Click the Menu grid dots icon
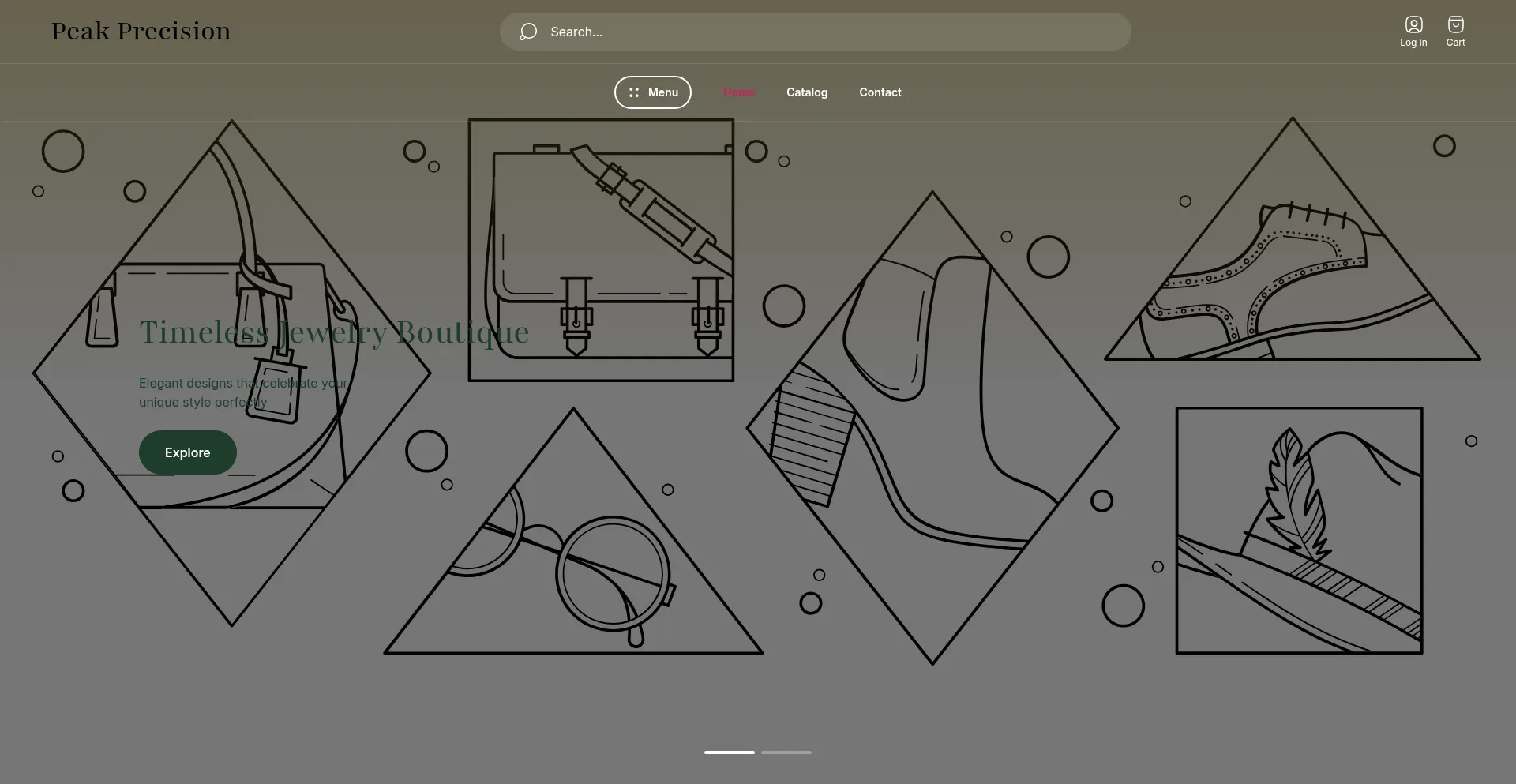 pyautogui.click(x=633, y=92)
